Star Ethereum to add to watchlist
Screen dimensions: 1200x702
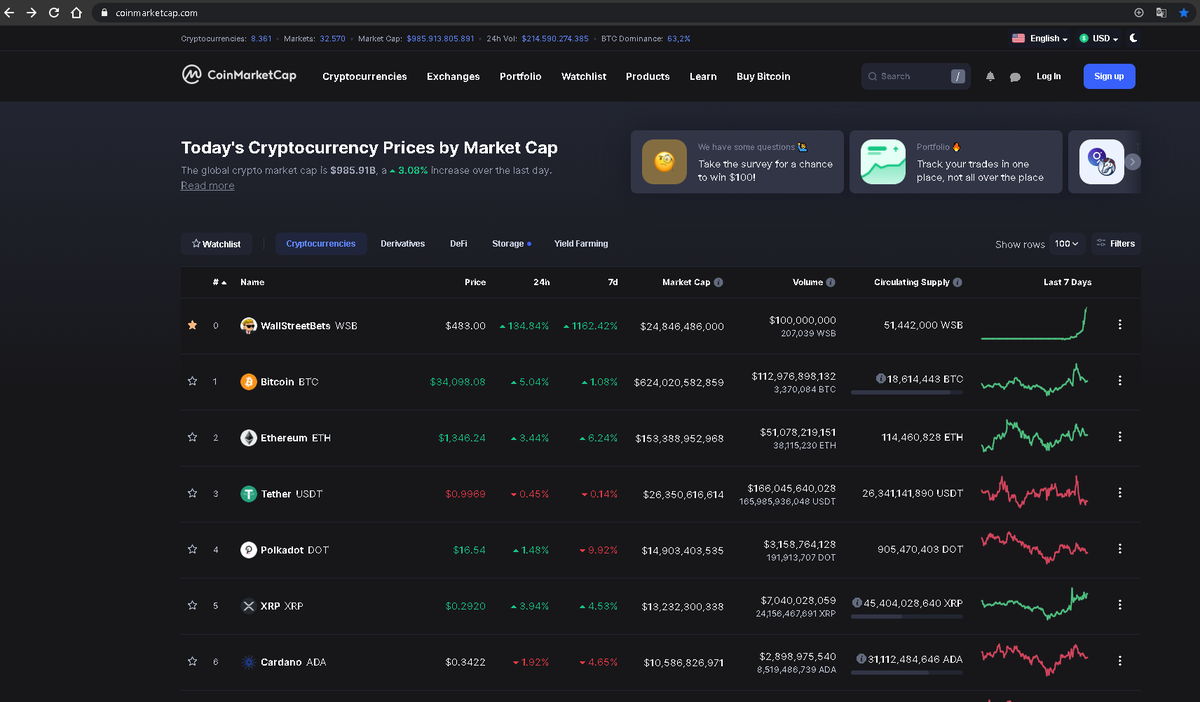click(x=192, y=437)
